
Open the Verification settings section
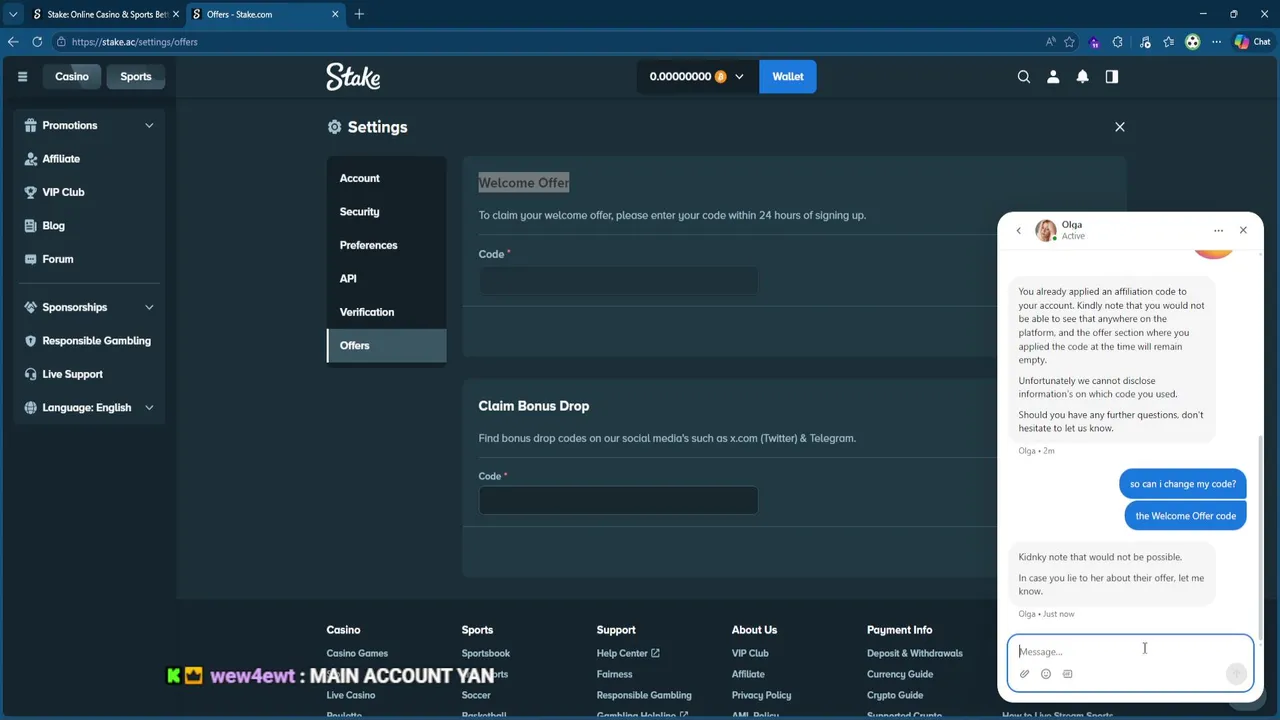click(x=386, y=312)
